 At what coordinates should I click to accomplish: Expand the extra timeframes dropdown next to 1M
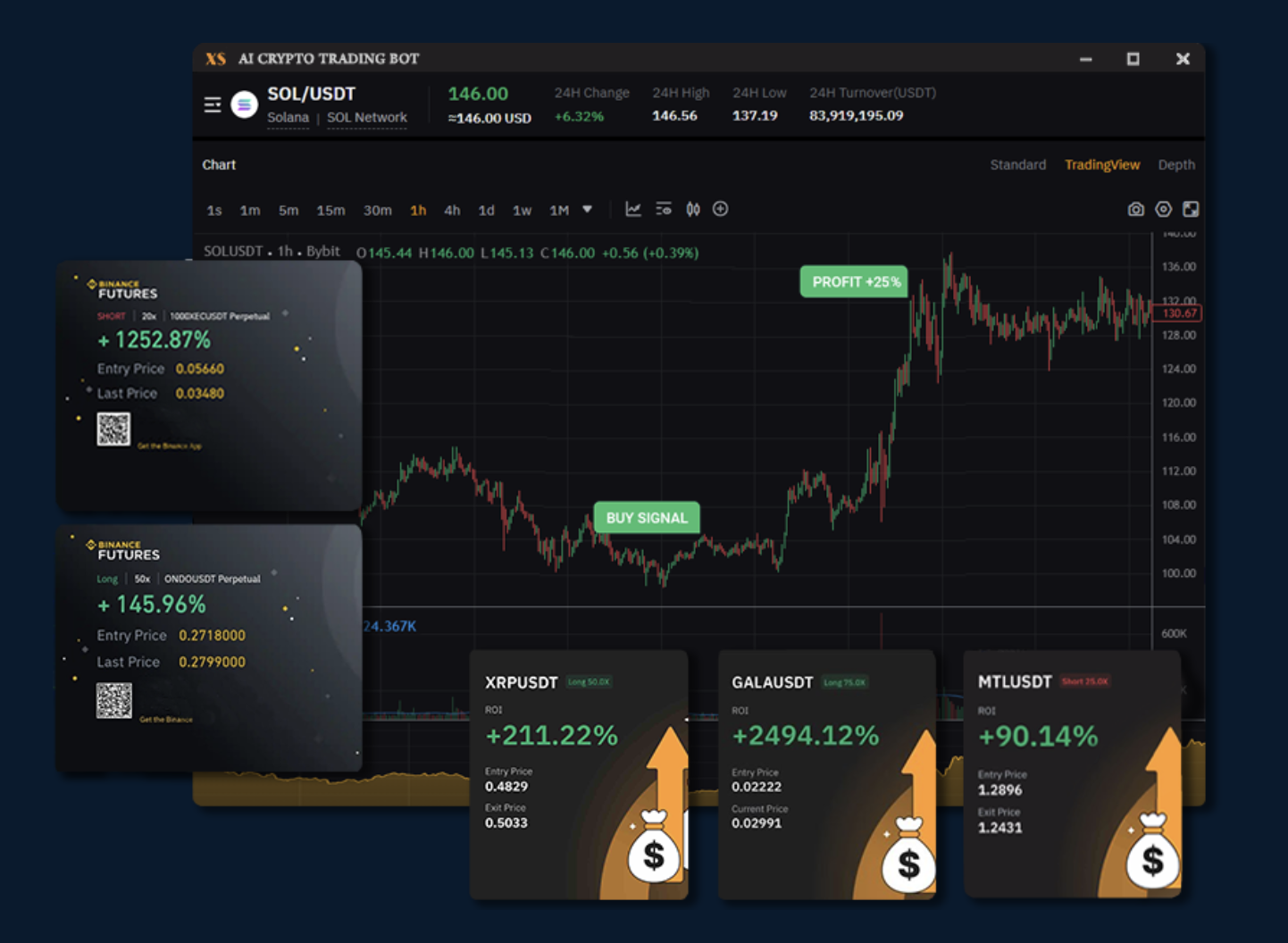(x=587, y=209)
